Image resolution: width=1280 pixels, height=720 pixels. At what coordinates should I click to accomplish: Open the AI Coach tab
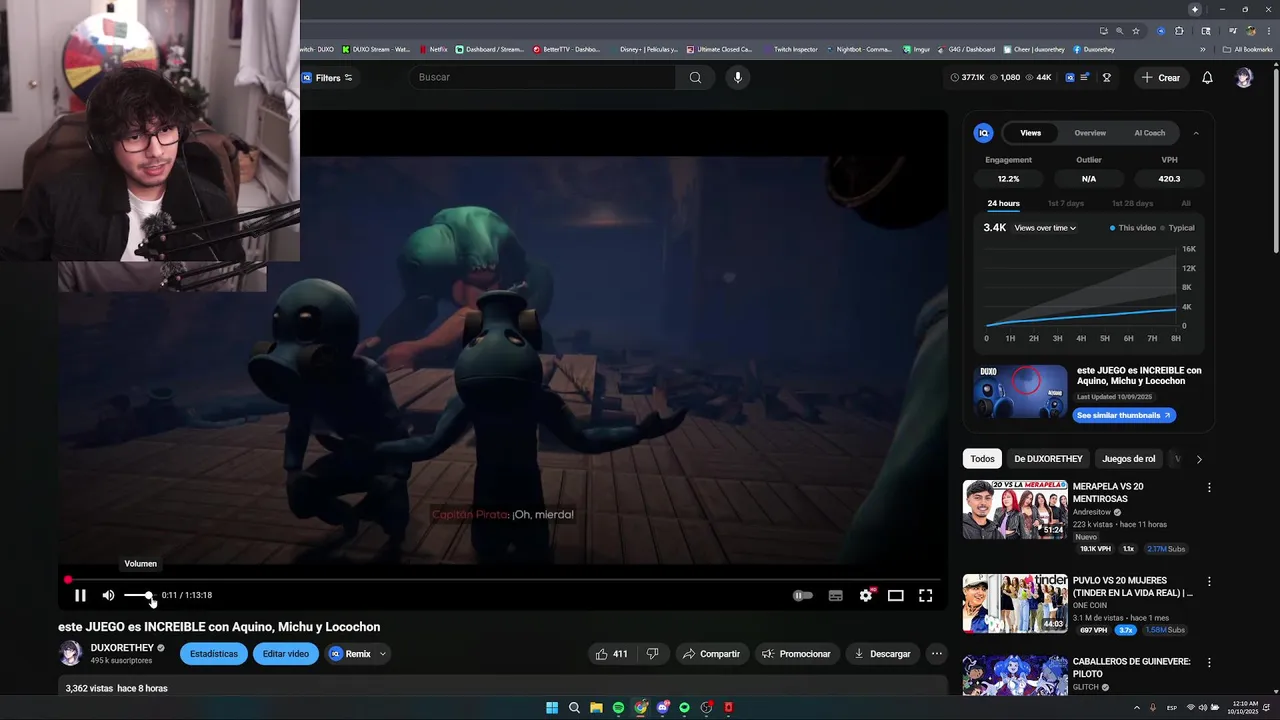(1149, 132)
